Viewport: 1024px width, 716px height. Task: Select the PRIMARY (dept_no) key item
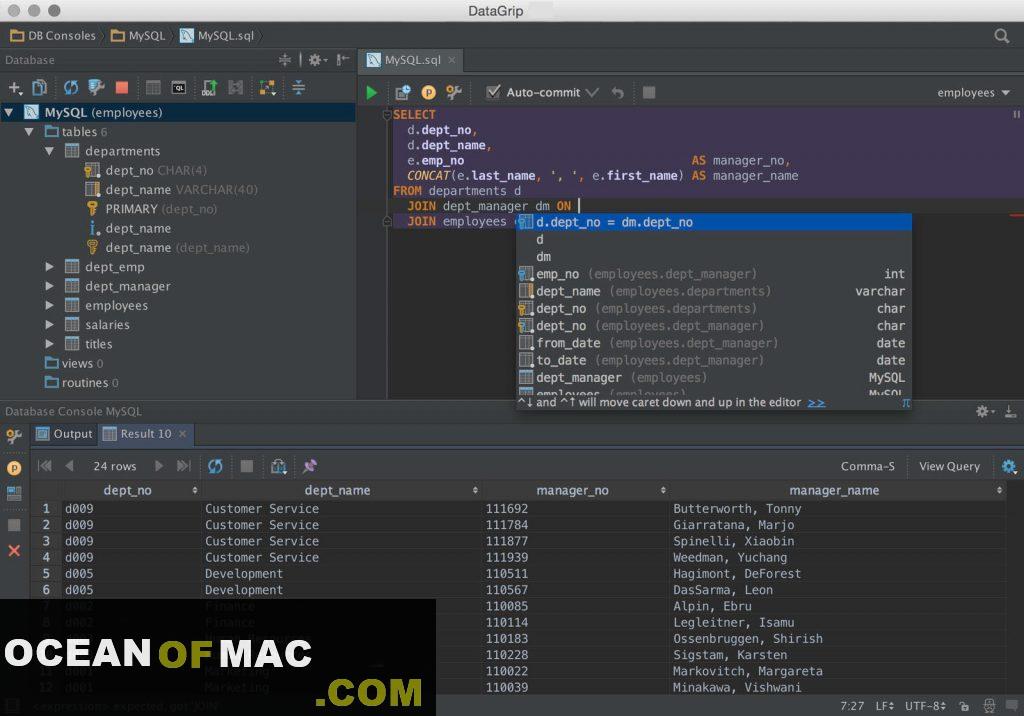[x=152, y=209]
